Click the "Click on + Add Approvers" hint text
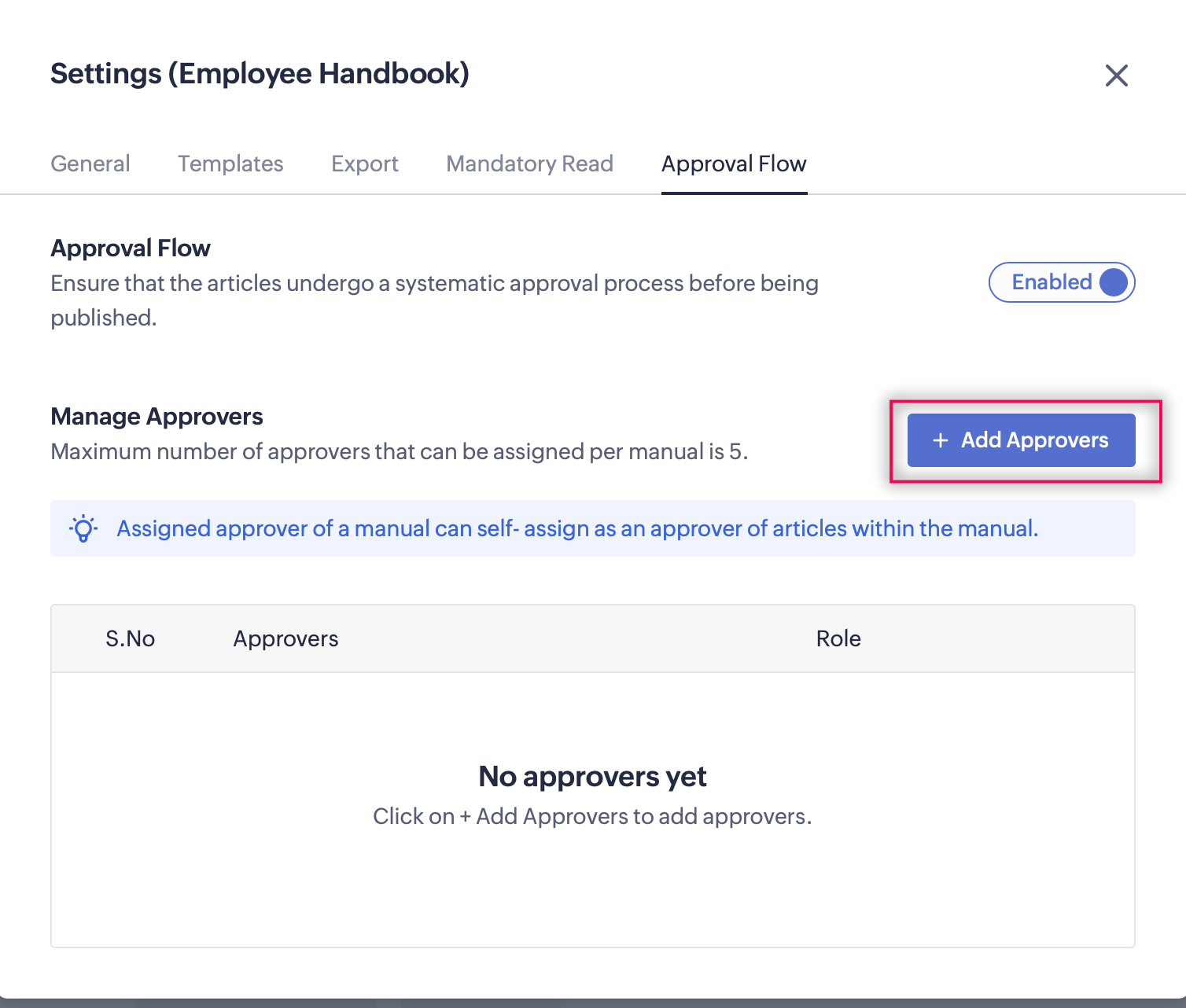This screenshot has height=1008, width=1186. coord(592,816)
